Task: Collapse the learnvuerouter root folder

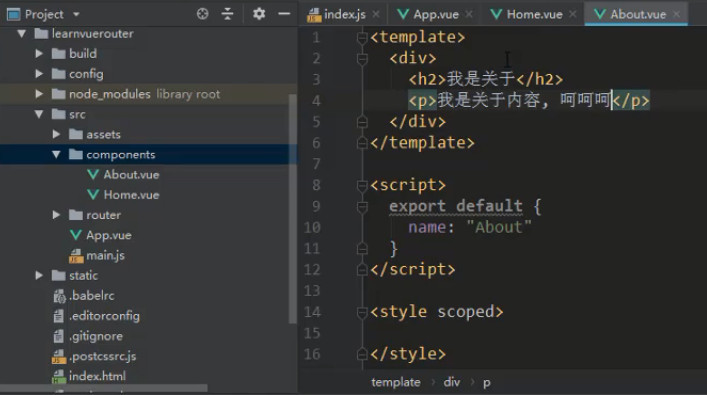Action: coord(21,33)
